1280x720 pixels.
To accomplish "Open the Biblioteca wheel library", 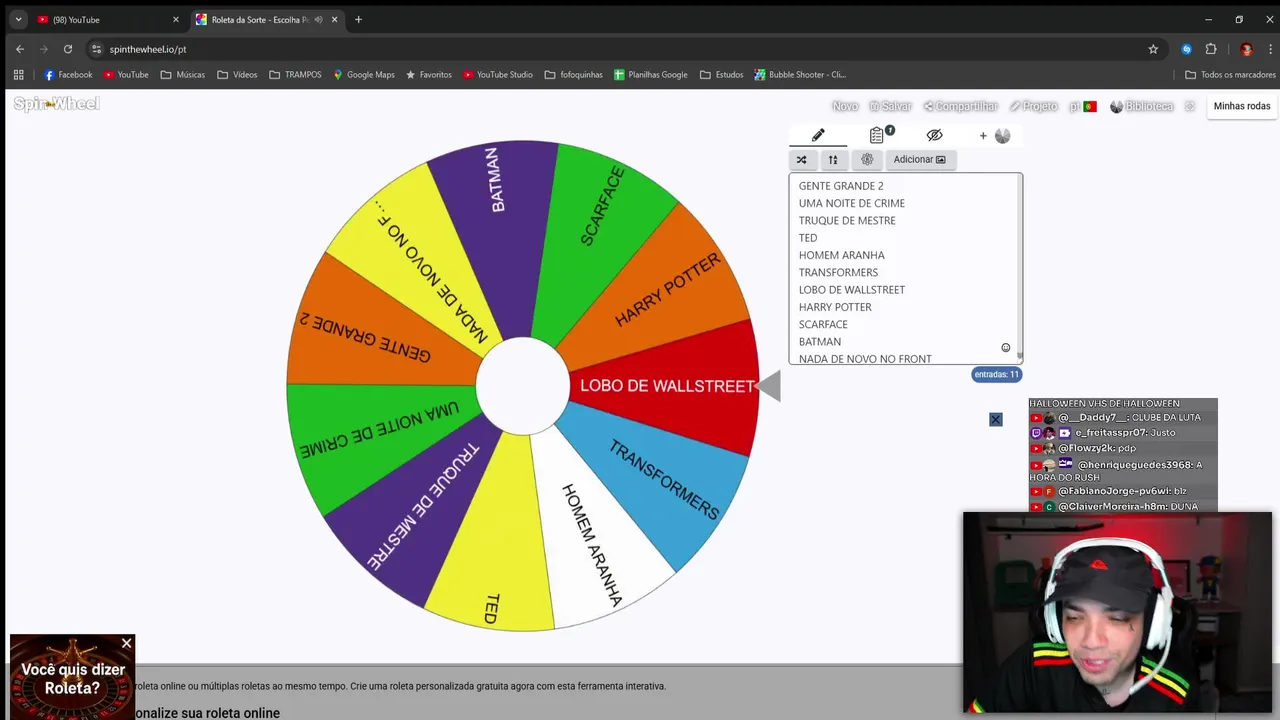I will pyautogui.click(x=1142, y=106).
